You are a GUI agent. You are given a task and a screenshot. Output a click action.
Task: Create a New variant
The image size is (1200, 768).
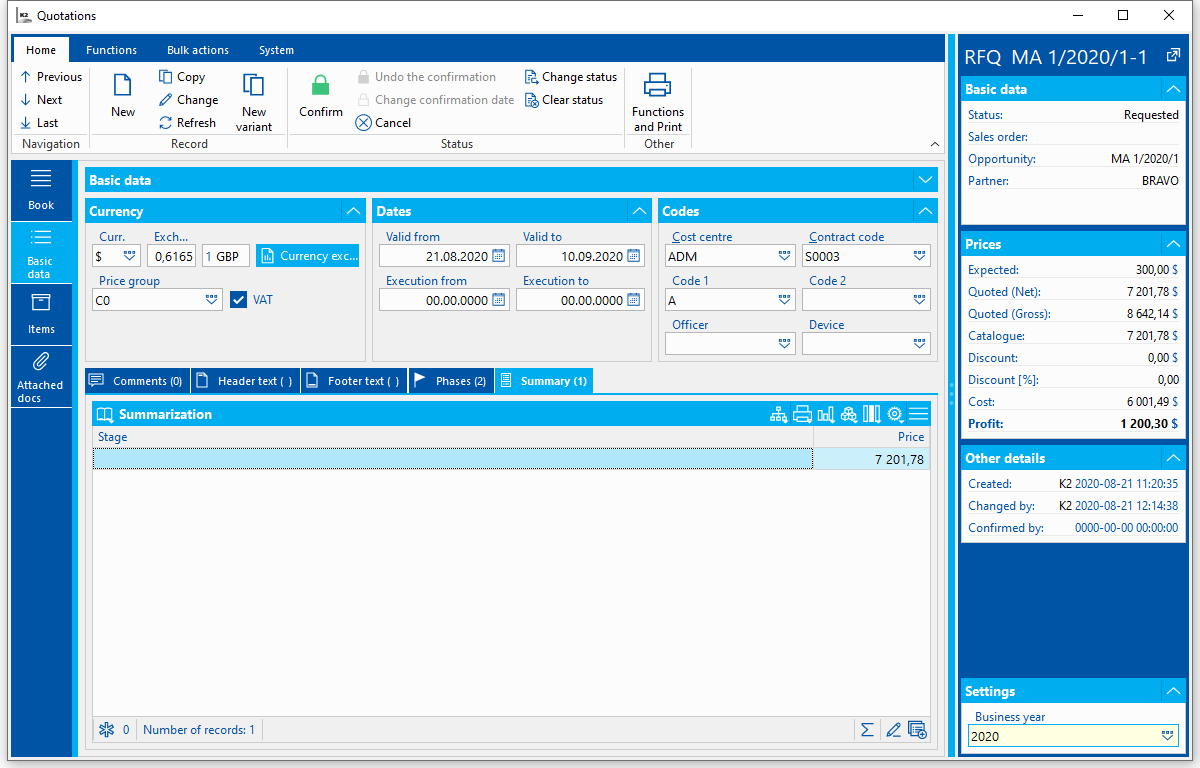(x=254, y=101)
